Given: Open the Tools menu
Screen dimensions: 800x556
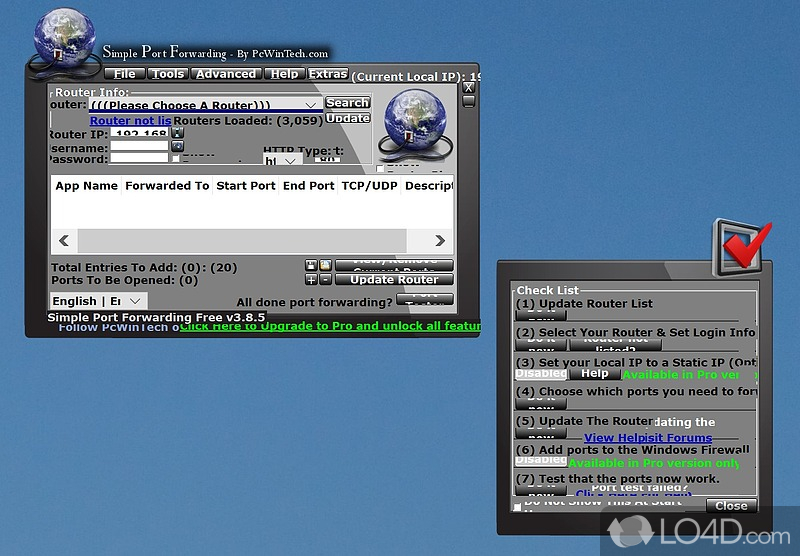Looking at the screenshot, I should point(168,74).
